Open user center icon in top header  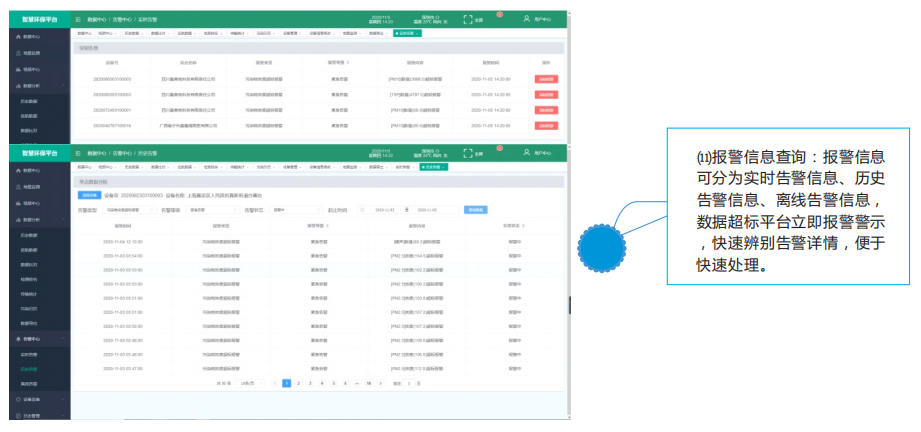pos(527,18)
